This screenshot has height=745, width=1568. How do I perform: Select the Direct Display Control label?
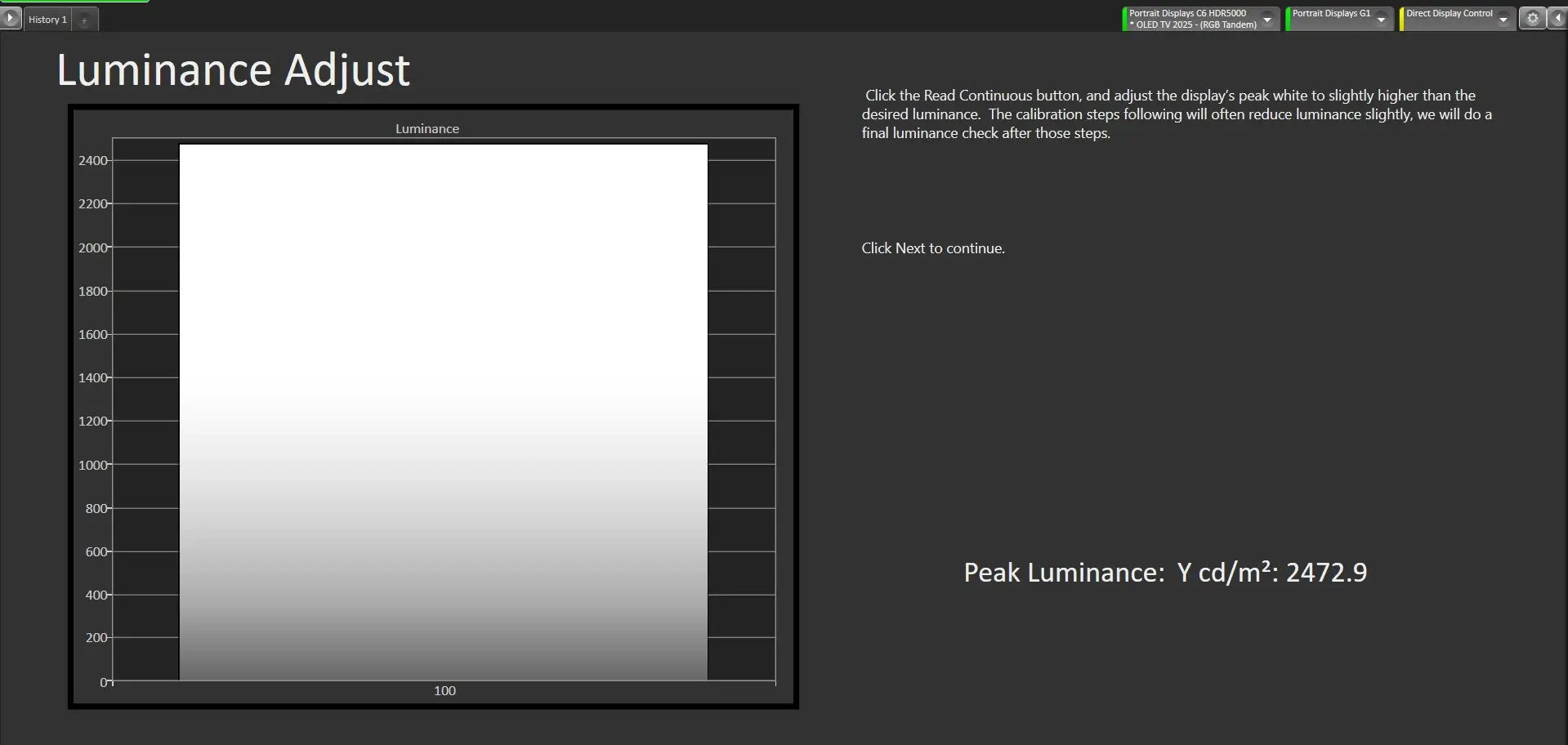(x=1449, y=14)
